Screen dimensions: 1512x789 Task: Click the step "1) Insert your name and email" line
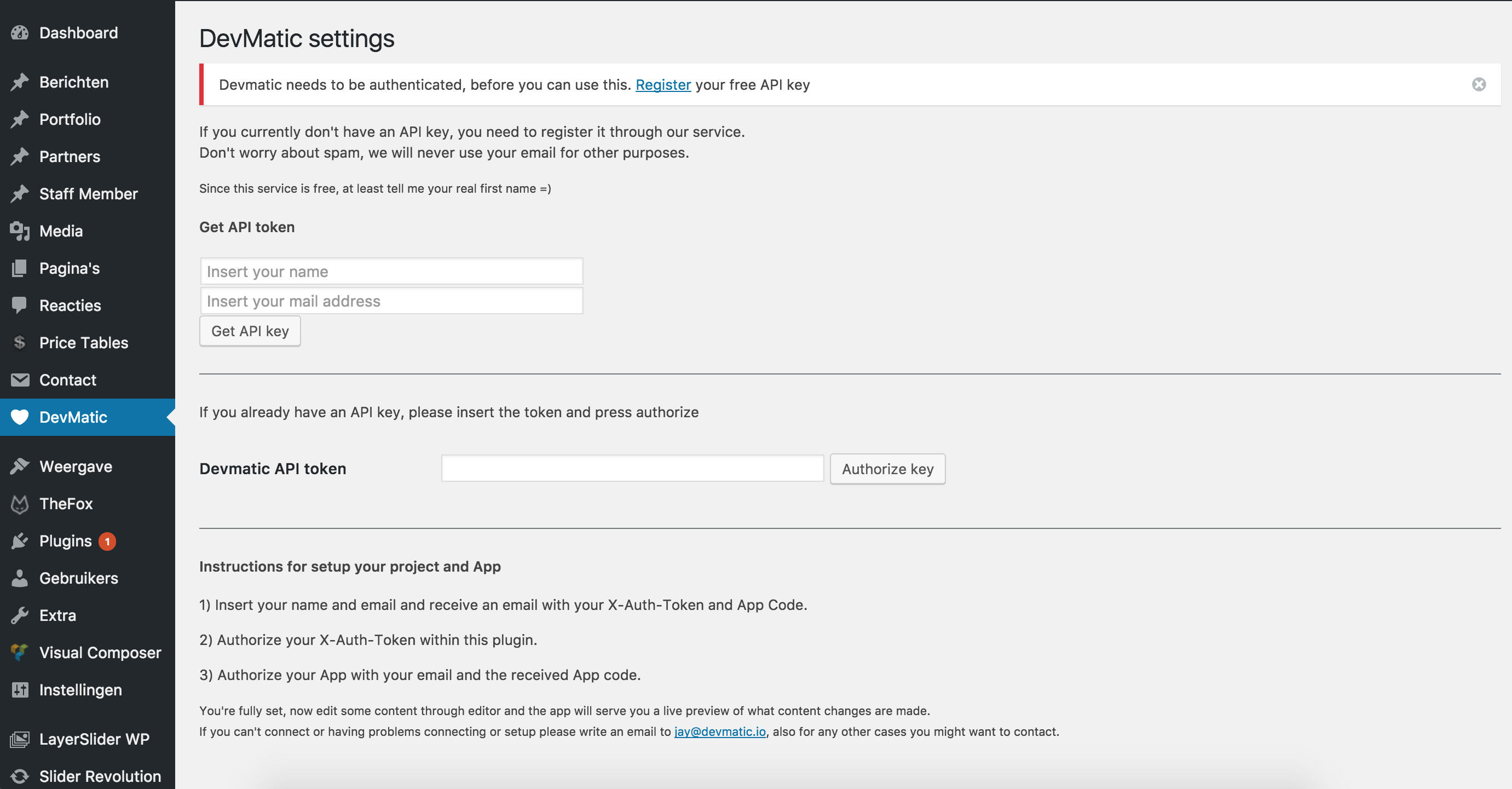(x=504, y=604)
